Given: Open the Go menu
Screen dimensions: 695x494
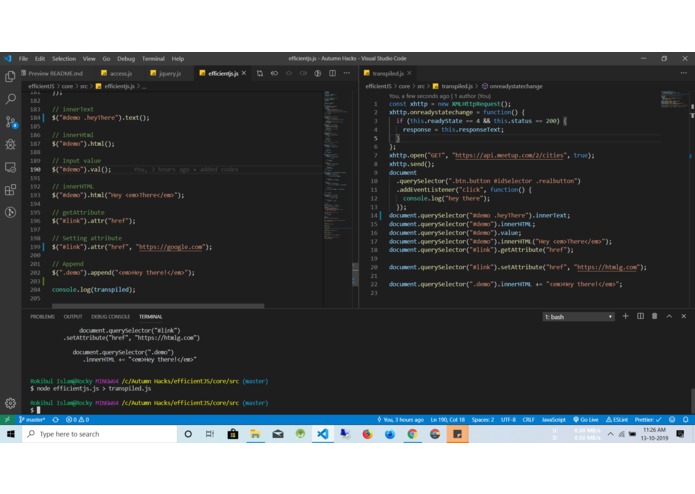Looking at the screenshot, I should pyautogui.click(x=106, y=58).
